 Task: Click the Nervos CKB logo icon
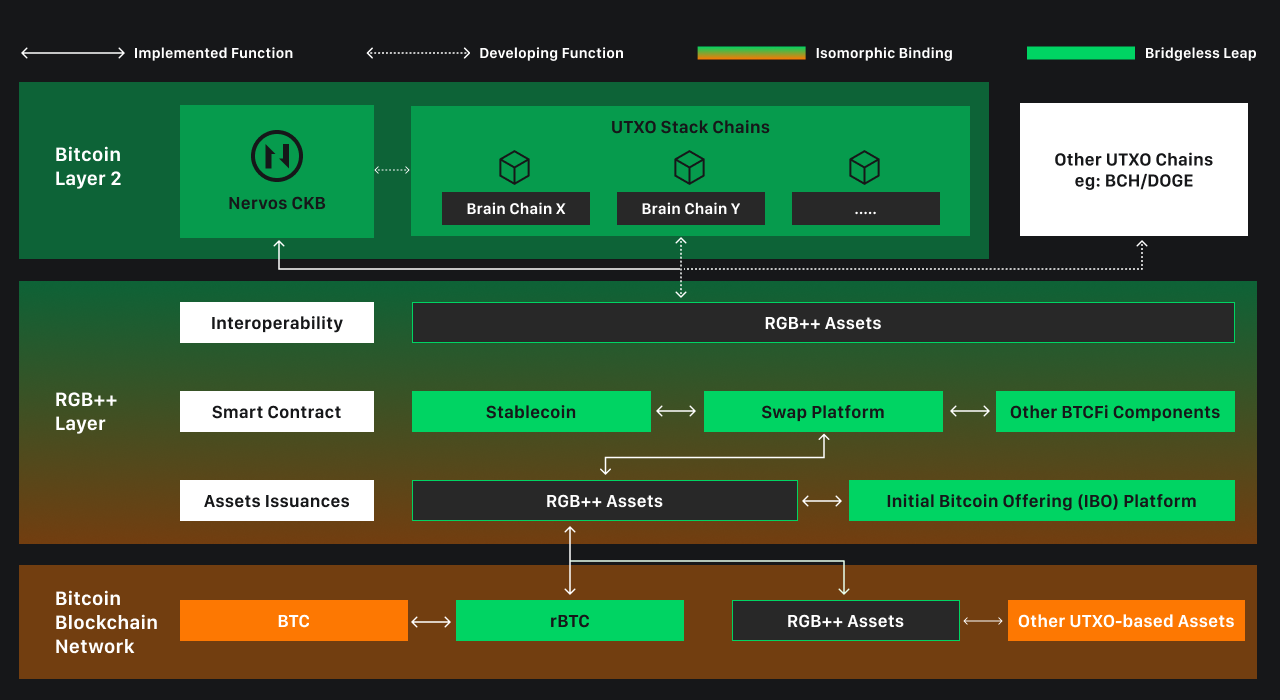coord(277,156)
